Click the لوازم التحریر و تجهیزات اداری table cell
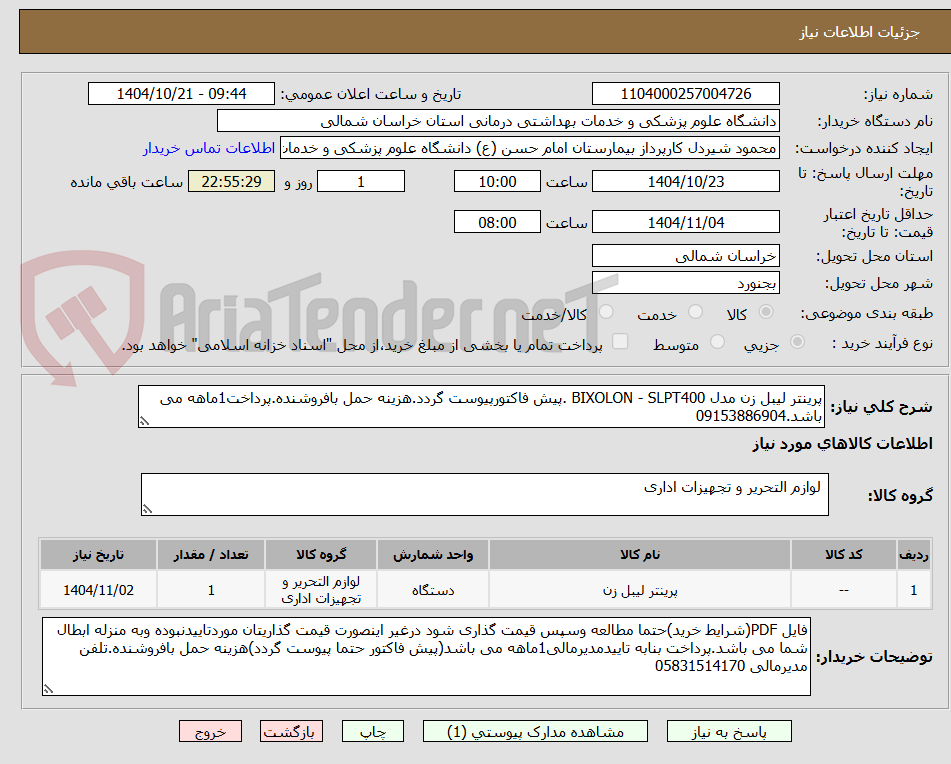 point(321,590)
